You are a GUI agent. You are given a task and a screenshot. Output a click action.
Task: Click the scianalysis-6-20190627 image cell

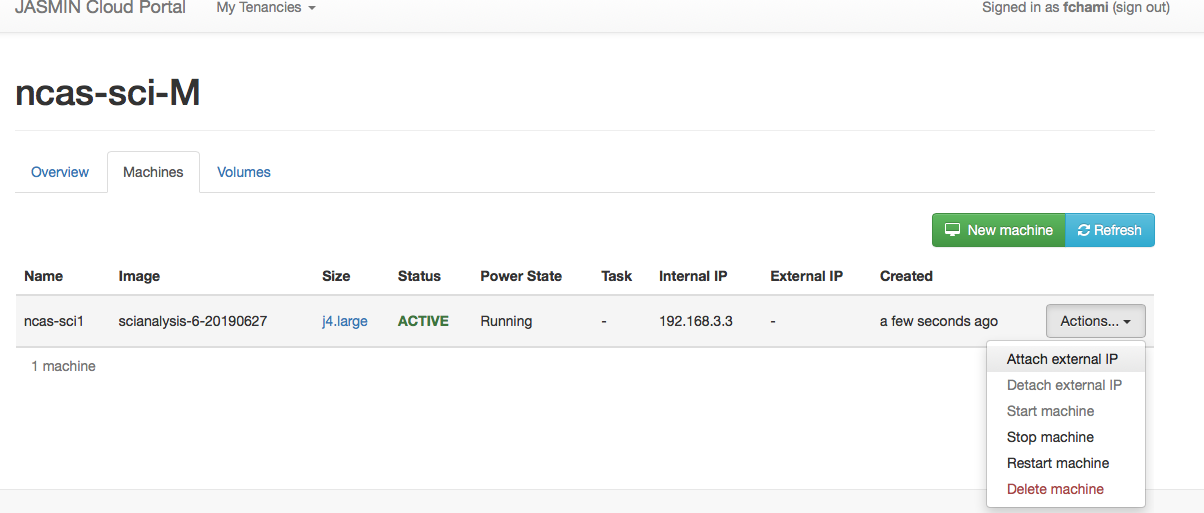[x=192, y=321]
